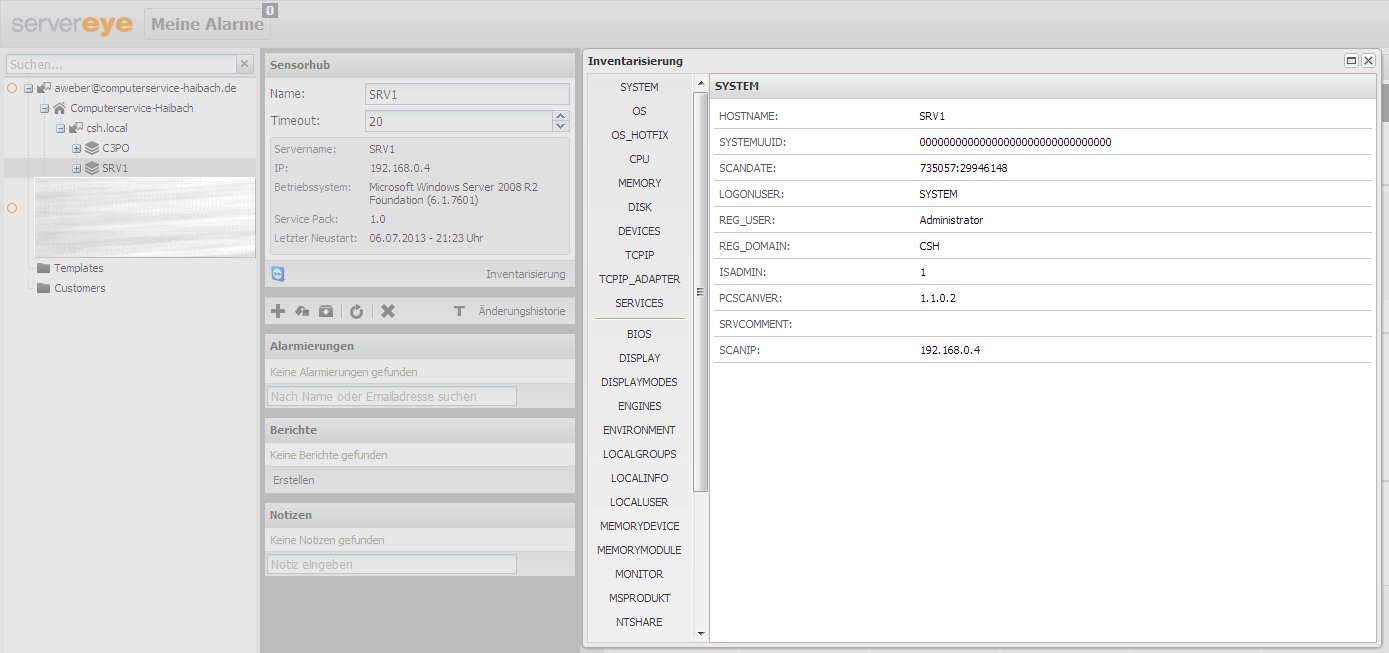Collapse the Computerservice-Haibach node
Screen dimensions: 1389x653
click(44, 108)
